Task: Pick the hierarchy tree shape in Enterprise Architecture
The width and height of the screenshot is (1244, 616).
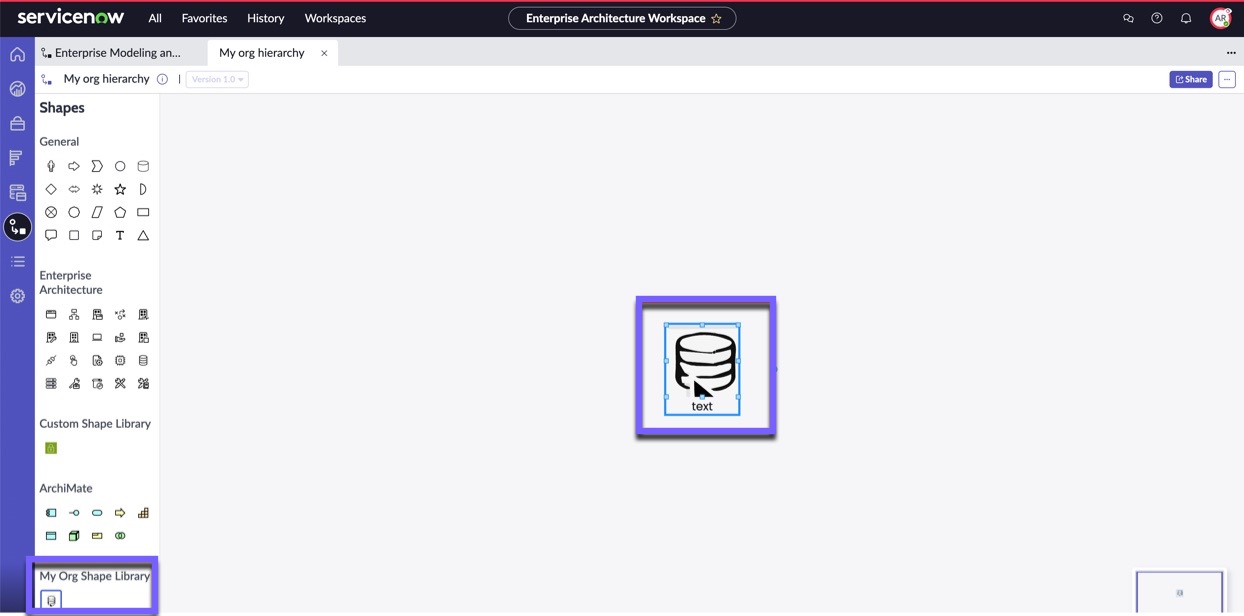Action: coord(74,314)
